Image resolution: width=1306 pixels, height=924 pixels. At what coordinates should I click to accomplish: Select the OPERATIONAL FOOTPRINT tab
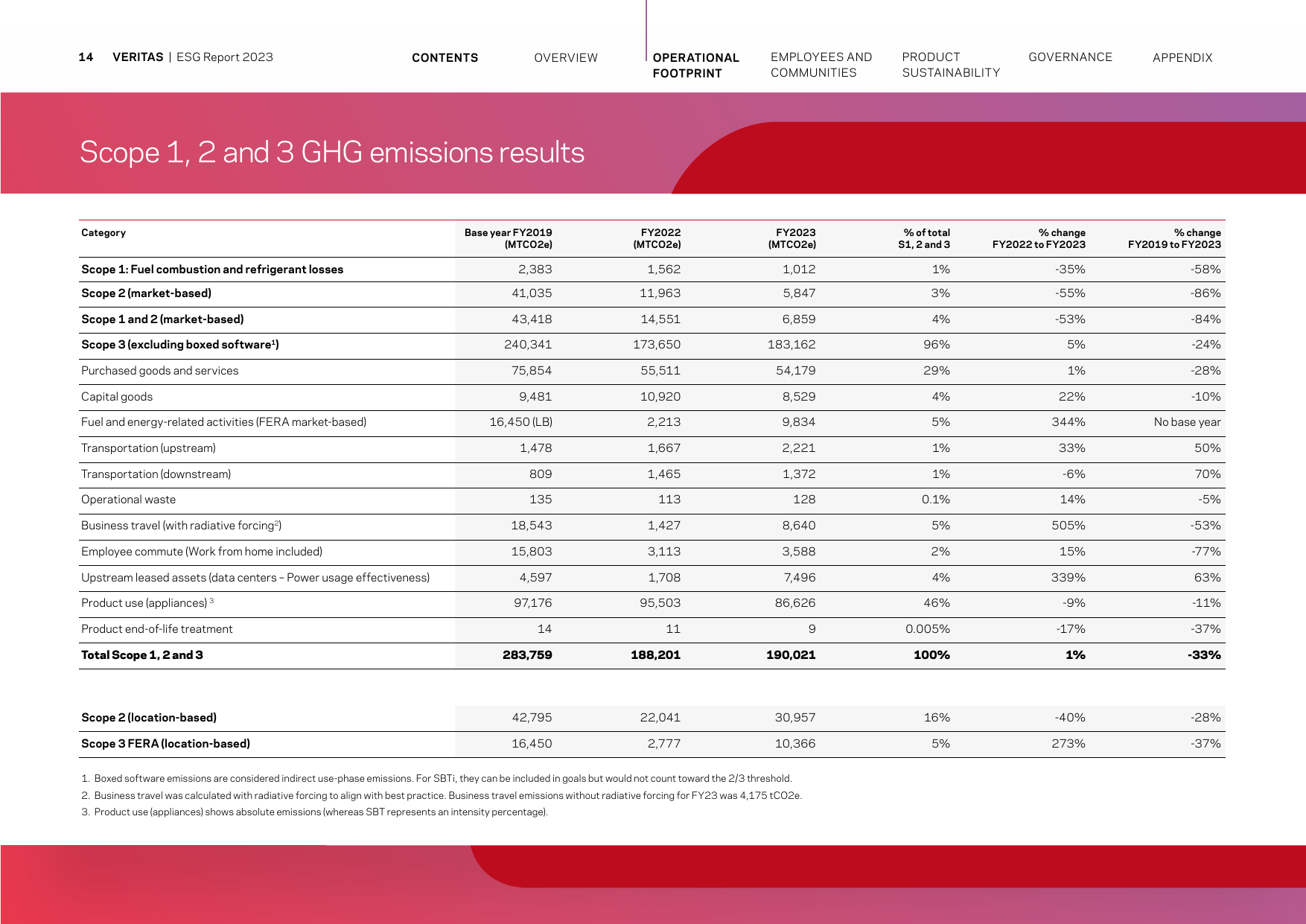(x=695, y=66)
